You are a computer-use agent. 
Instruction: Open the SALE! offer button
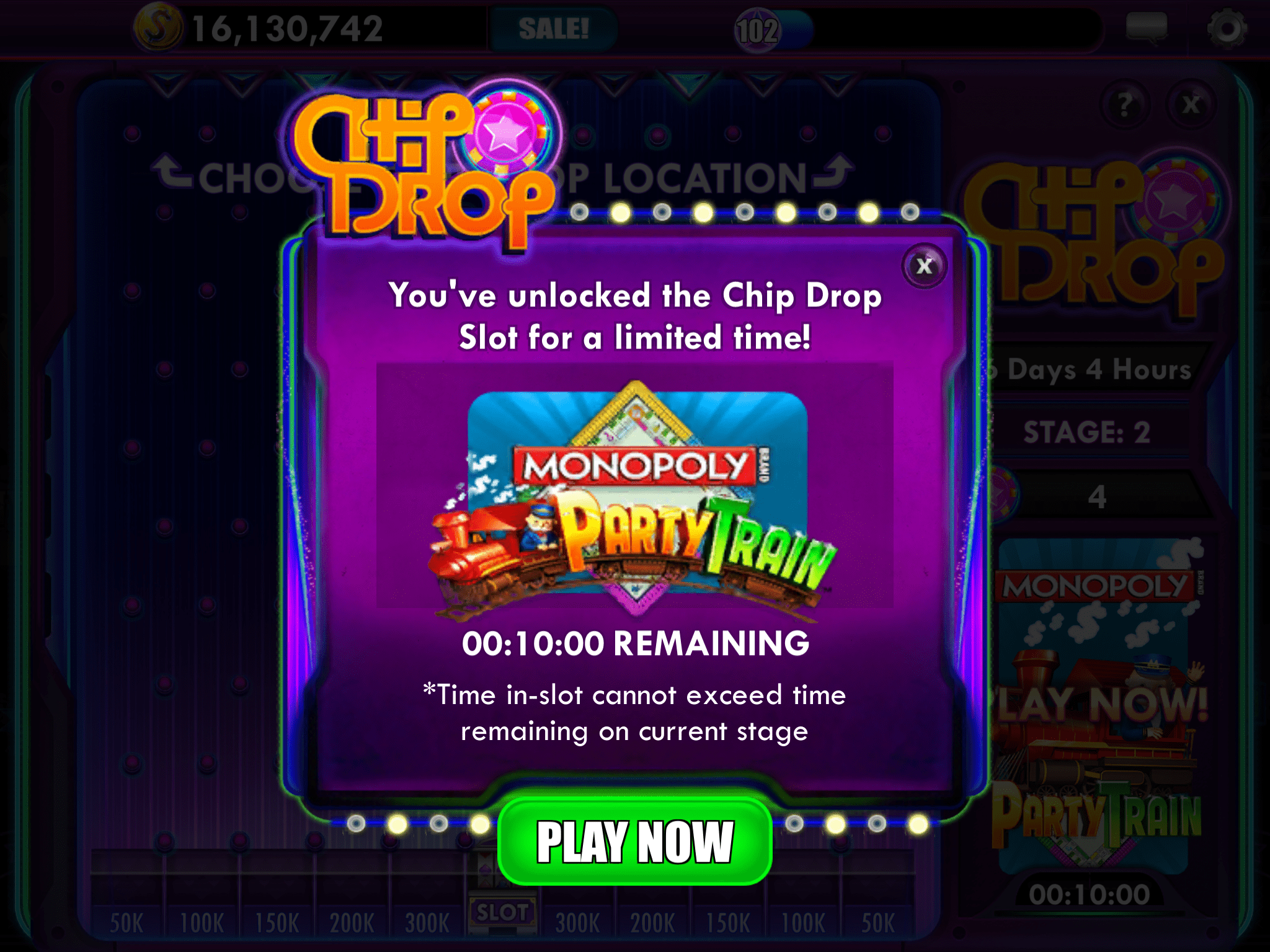tap(553, 29)
